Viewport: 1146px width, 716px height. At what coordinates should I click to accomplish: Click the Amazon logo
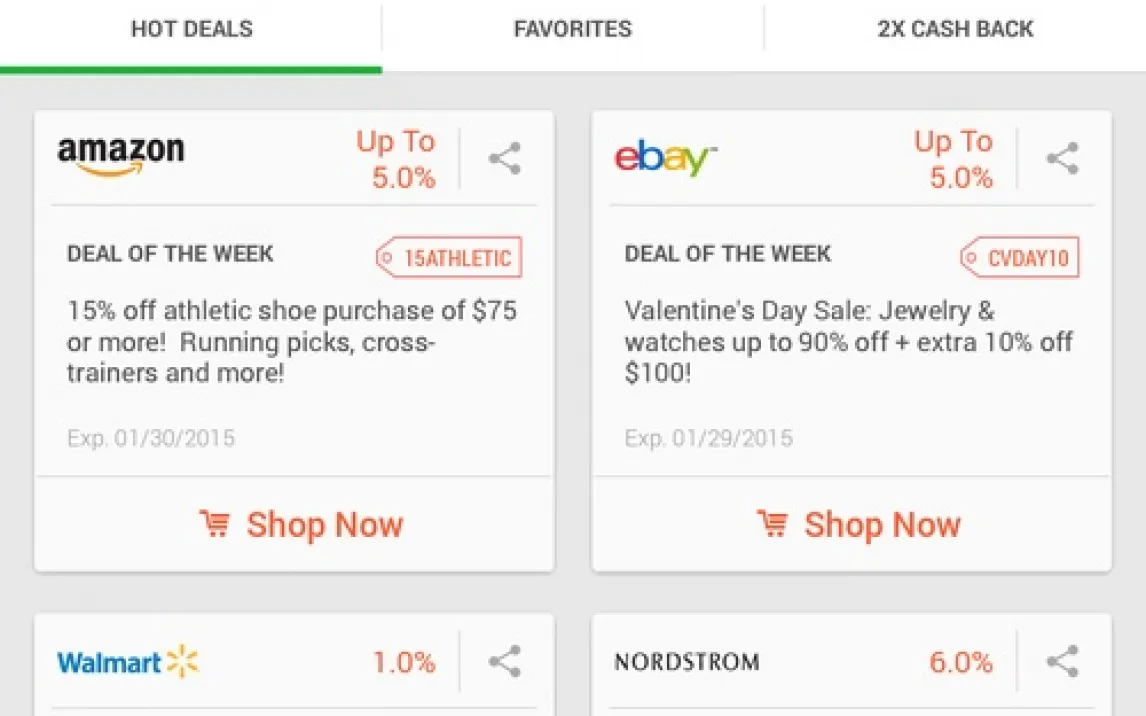121,156
